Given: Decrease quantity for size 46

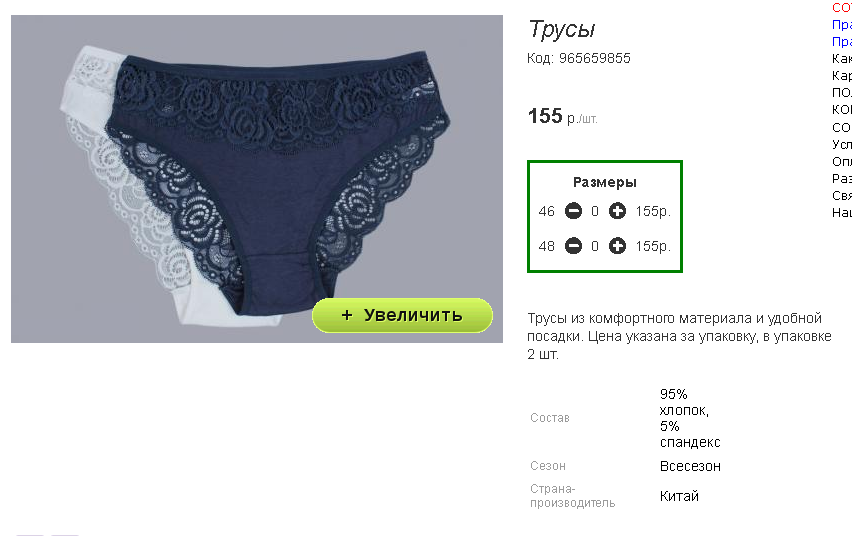Looking at the screenshot, I should [573, 211].
